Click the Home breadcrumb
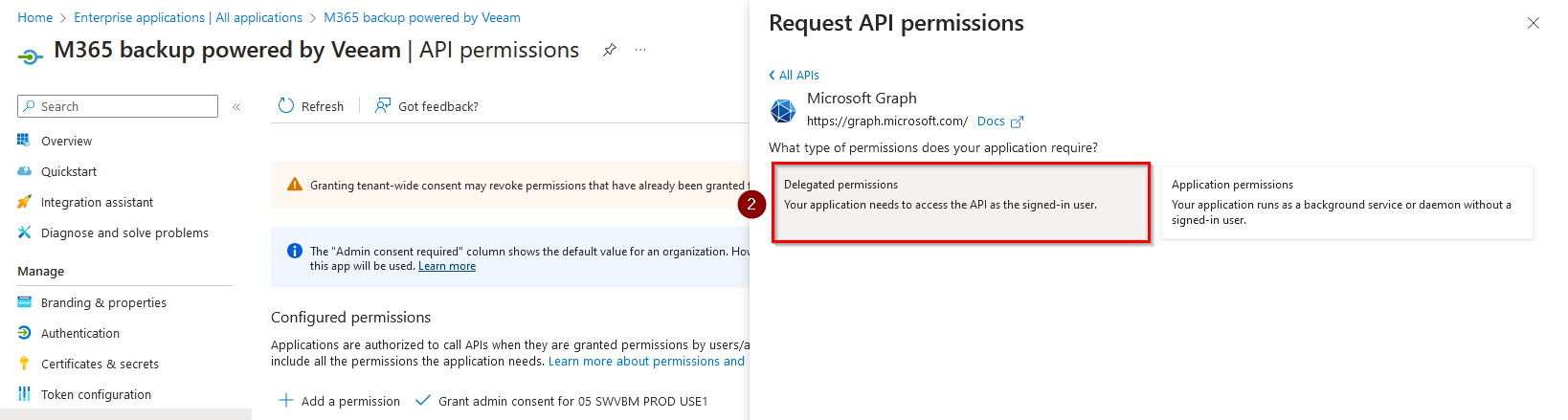 pos(35,17)
